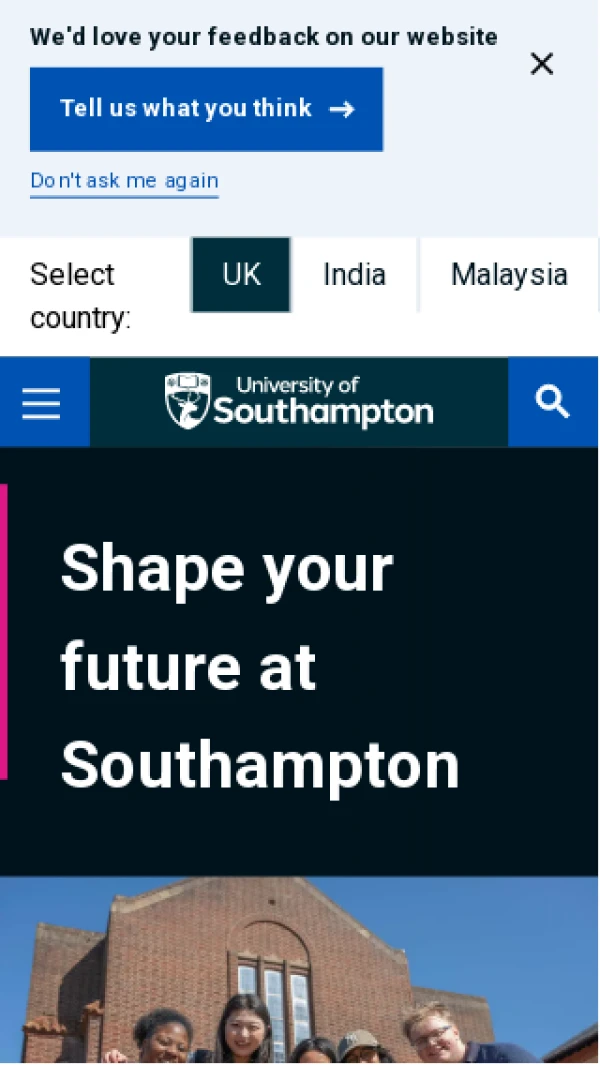Click the 'Don't ask me again' link
The width and height of the screenshot is (600, 1065).
(x=124, y=180)
